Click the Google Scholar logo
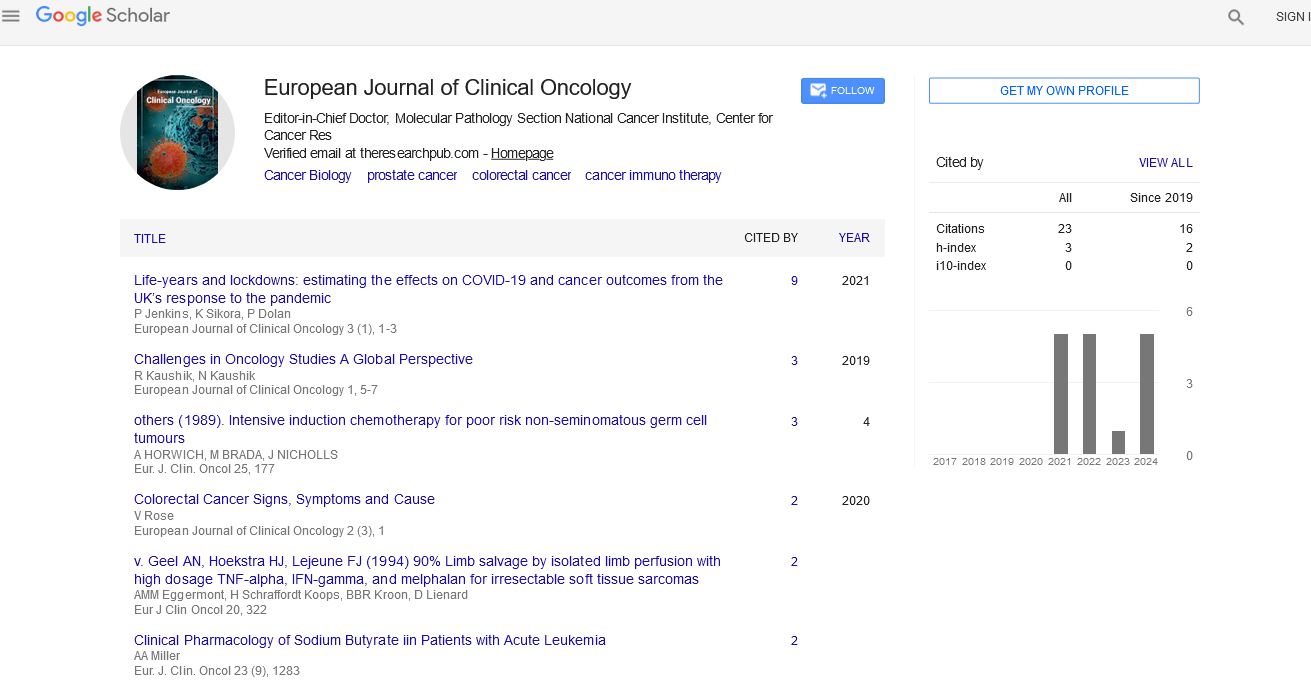 pos(103,16)
